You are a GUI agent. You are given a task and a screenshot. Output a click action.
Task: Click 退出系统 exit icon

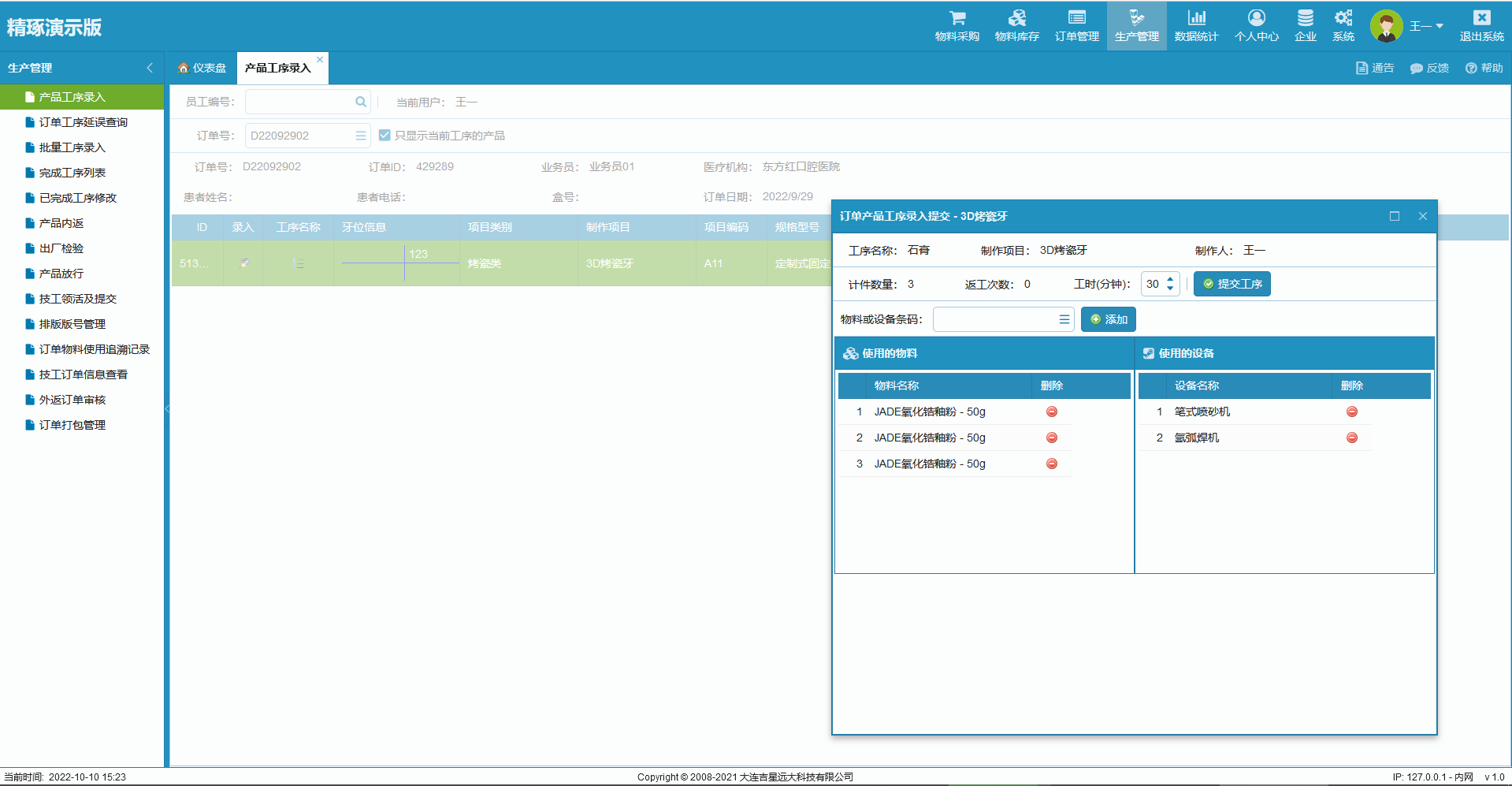[x=1481, y=17]
